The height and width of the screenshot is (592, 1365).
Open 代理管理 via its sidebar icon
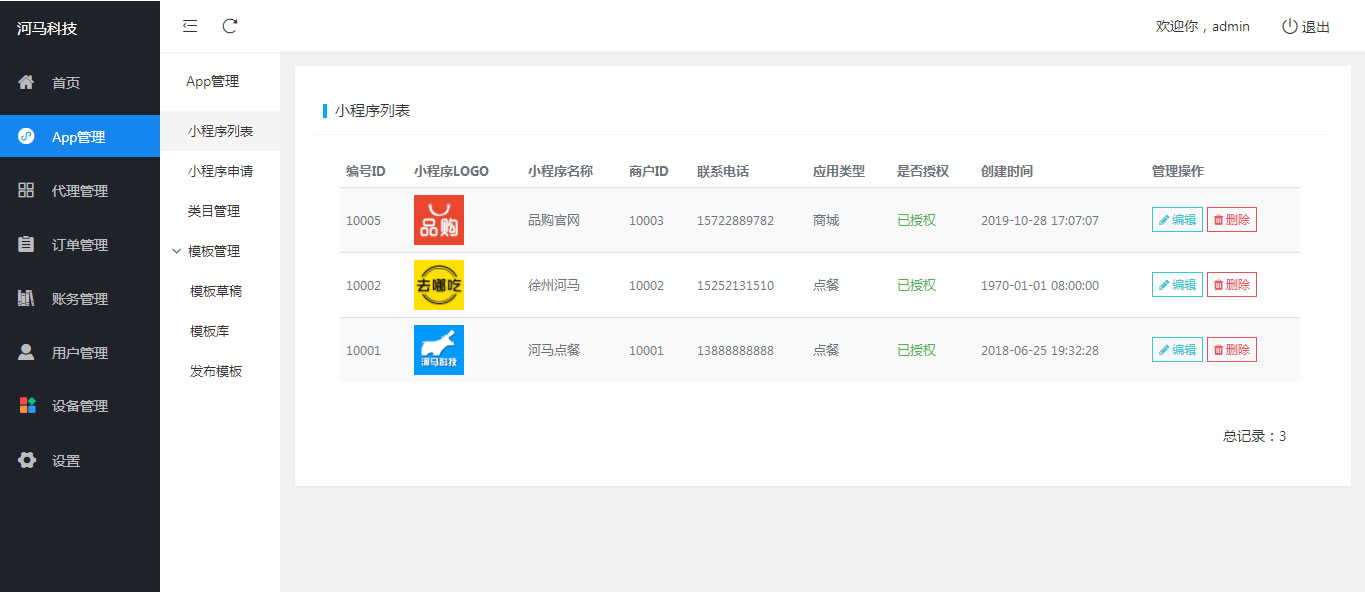tap(26, 190)
